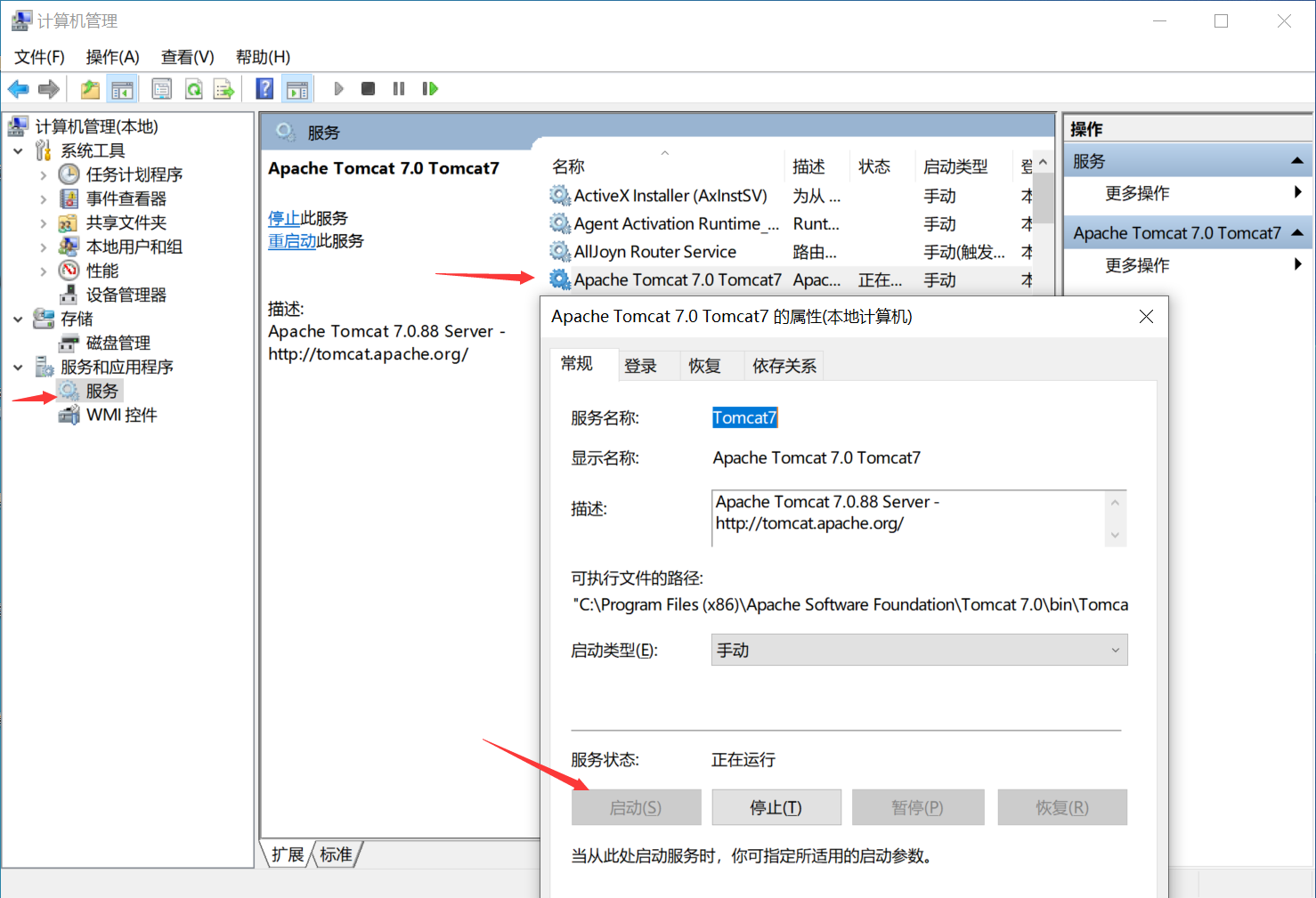Click the 性能 monitor icon
Image resolution: width=1316 pixels, height=898 pixels.
pos(69,271)
